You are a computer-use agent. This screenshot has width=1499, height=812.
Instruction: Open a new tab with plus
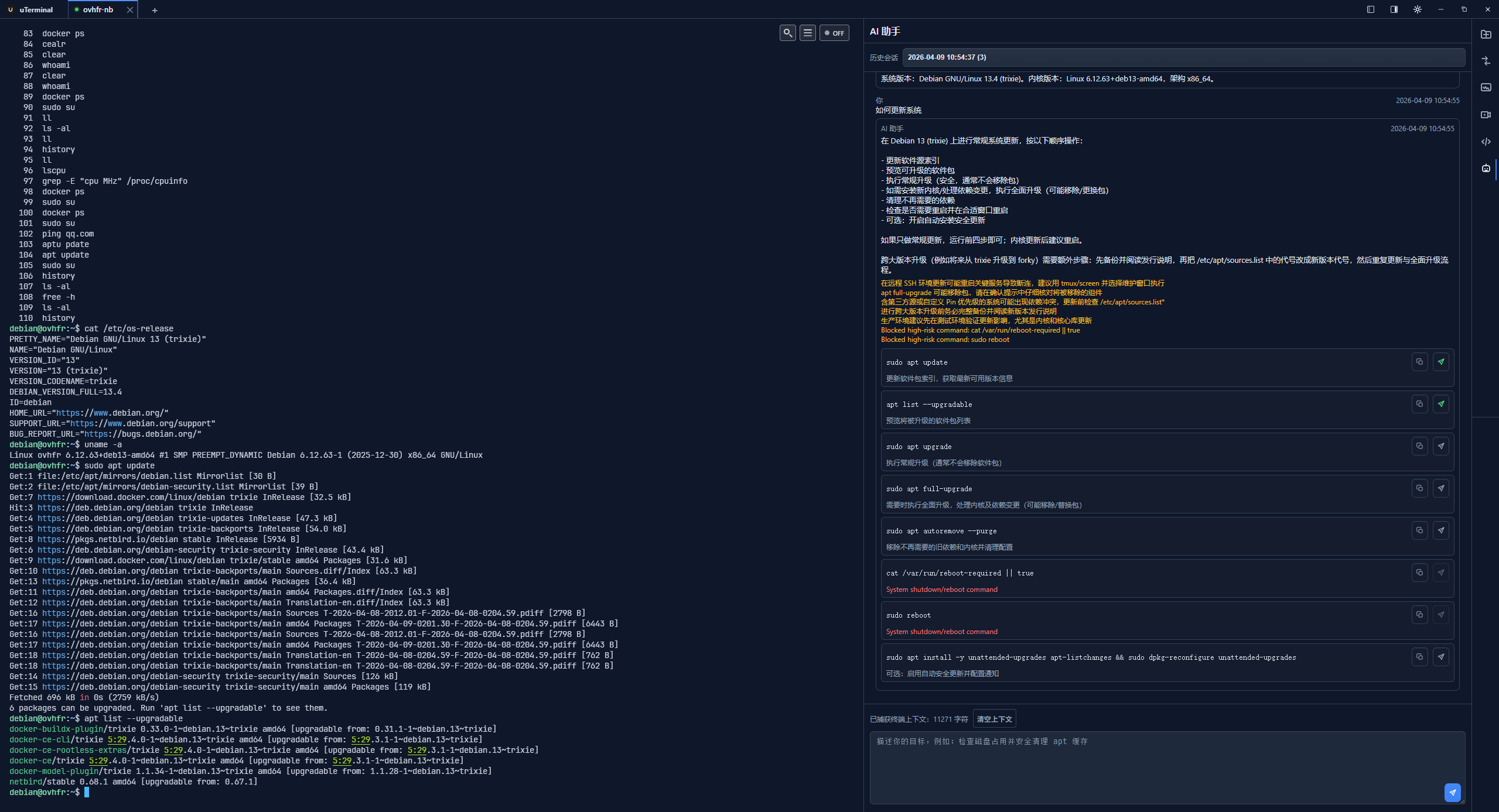(x=155, y=10)
